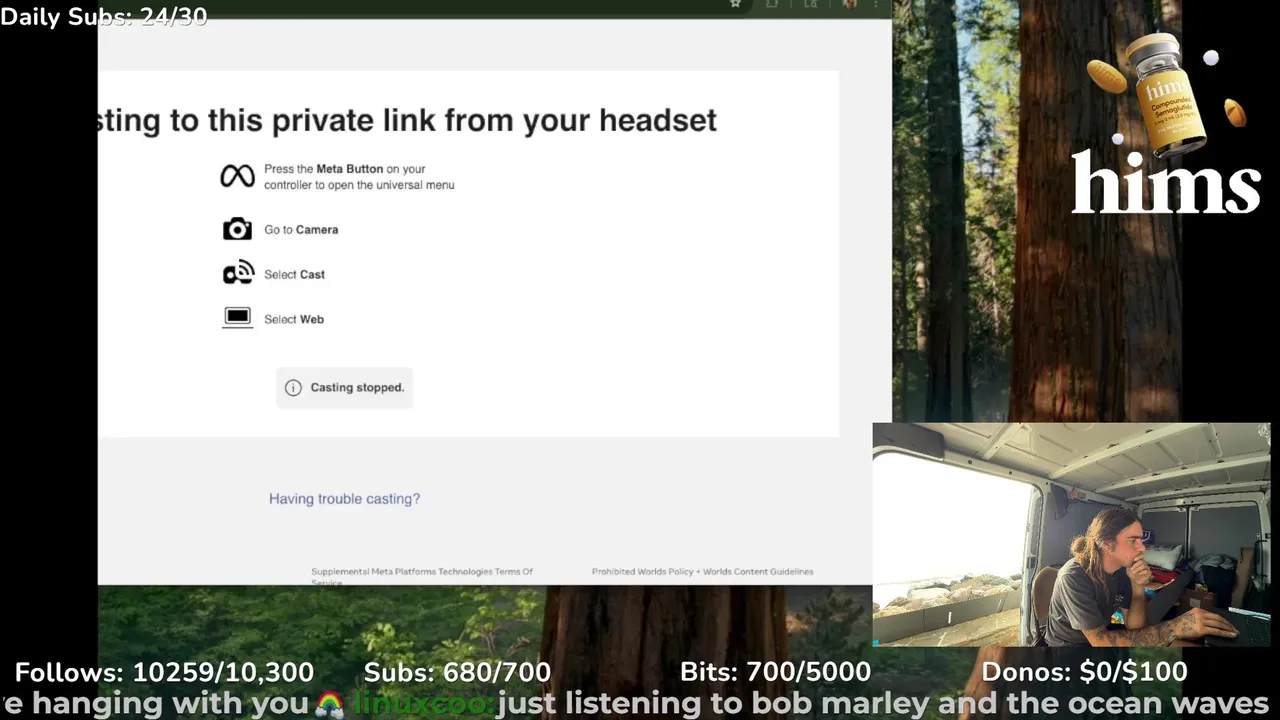Click the rainbow emoji in the chat ticker
The height and width of the screenshot is (720, 1280).
329,704
